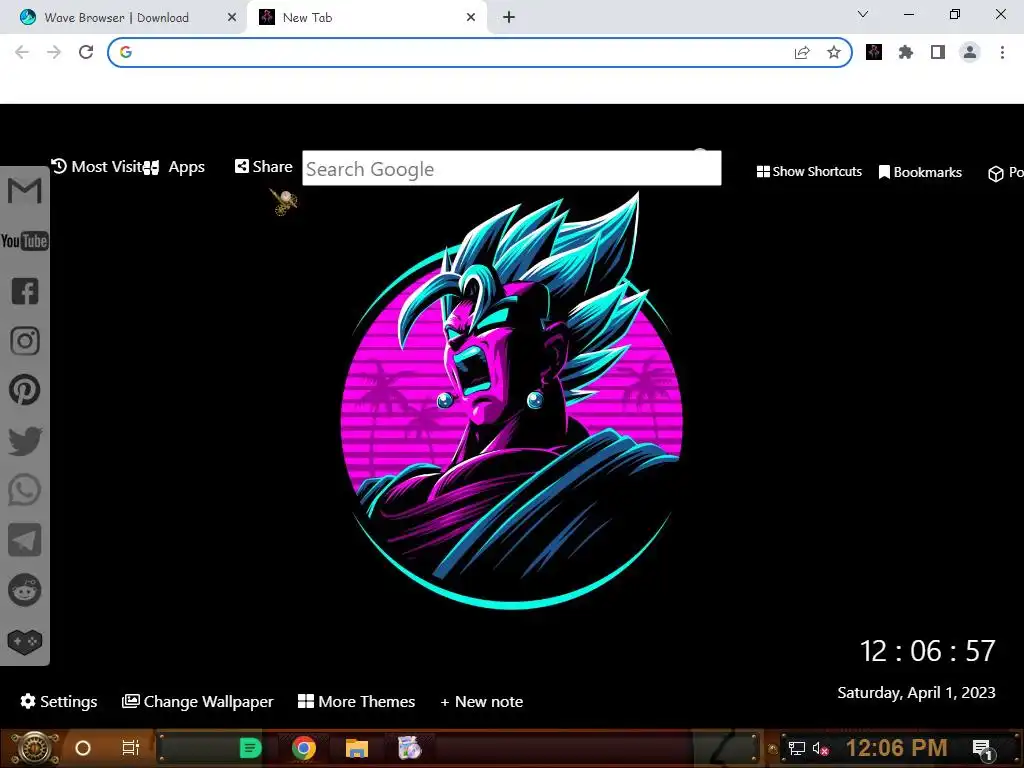Open the Most Visited list
1024x768 pixels.
click(96, 167)
